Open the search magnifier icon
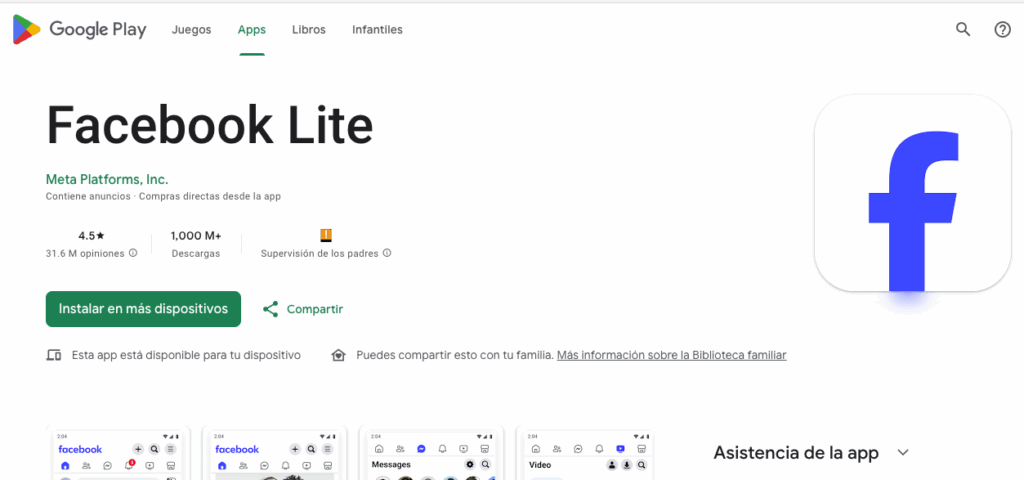 [963, 29]
